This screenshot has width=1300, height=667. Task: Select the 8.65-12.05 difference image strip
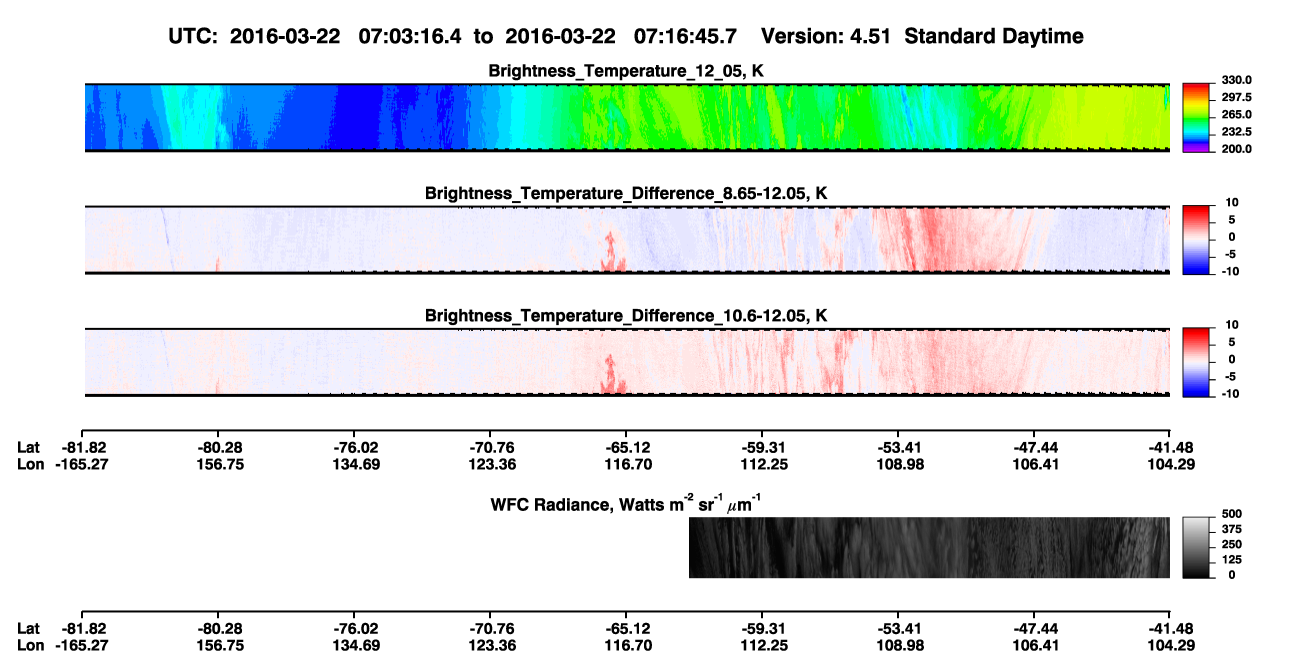click(627, 240)
